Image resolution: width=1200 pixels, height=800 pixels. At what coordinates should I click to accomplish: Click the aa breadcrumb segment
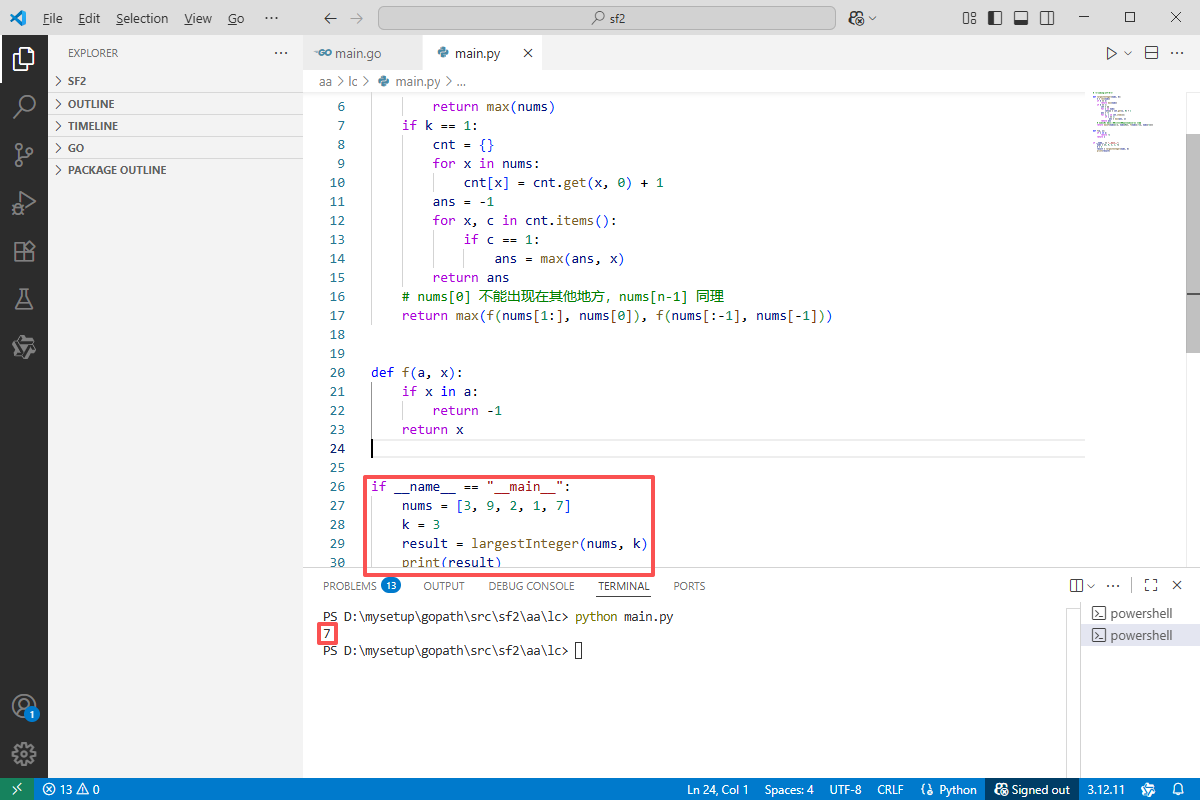point(325,81)
